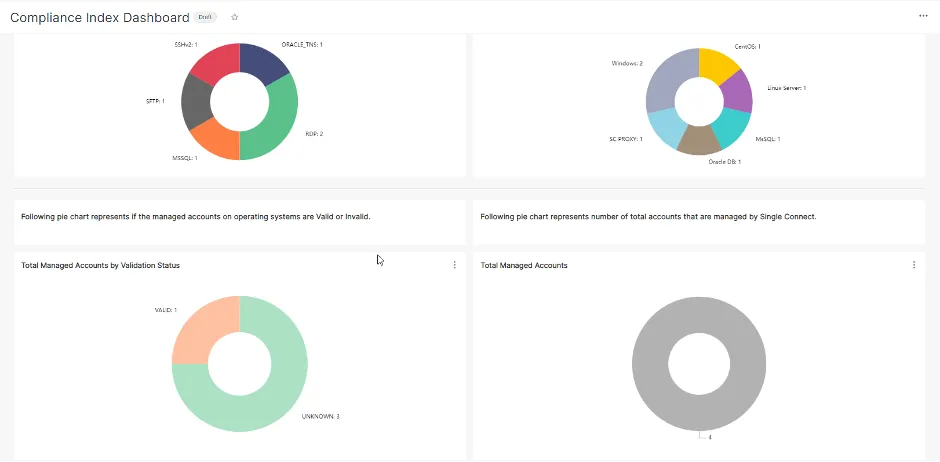The height and width of the screenshot is (462, 940).
Task: Select the SFTP gray pie slice
Action: tap(196, 102)
